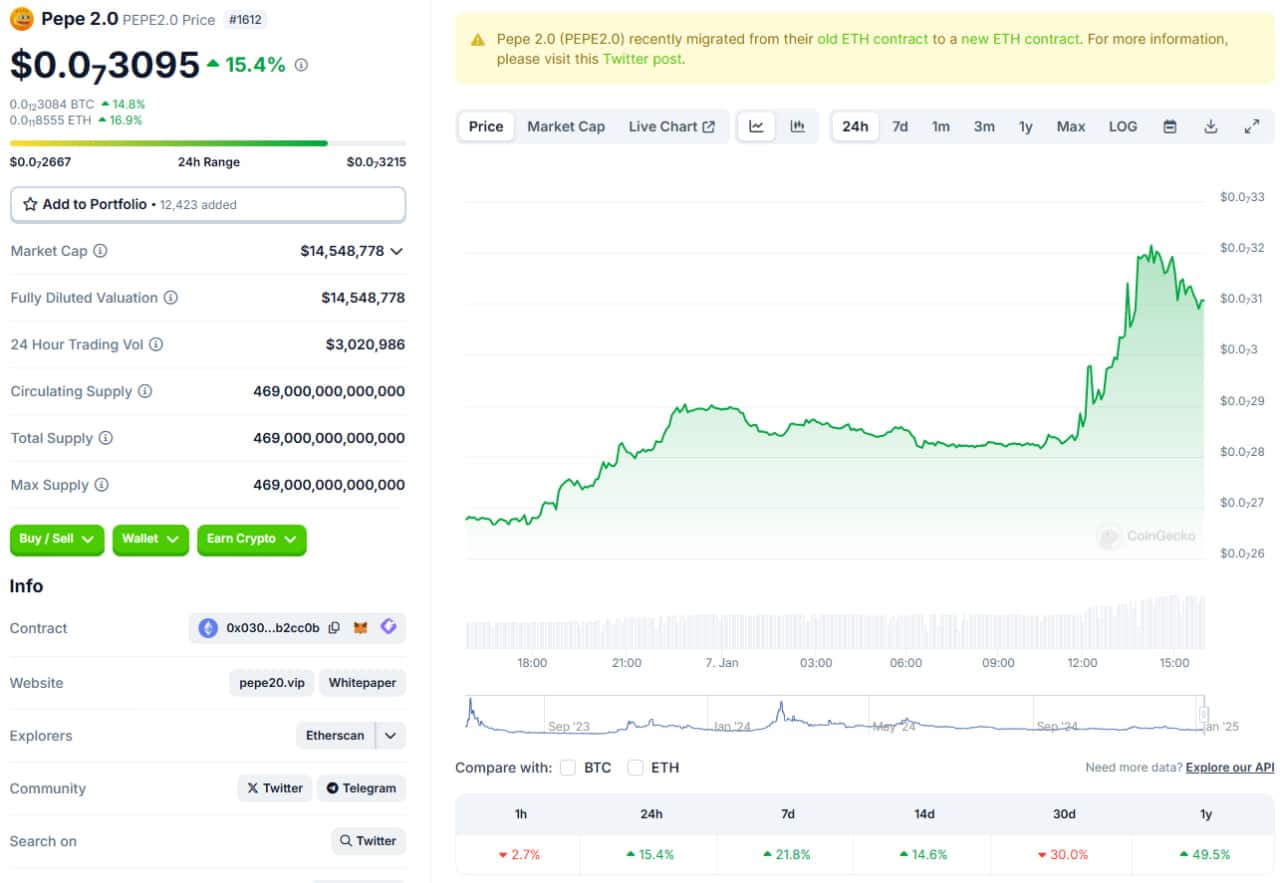Switch to the Market Cap chart tab
Screen dimensions: 1280x883
click(566, 126)
